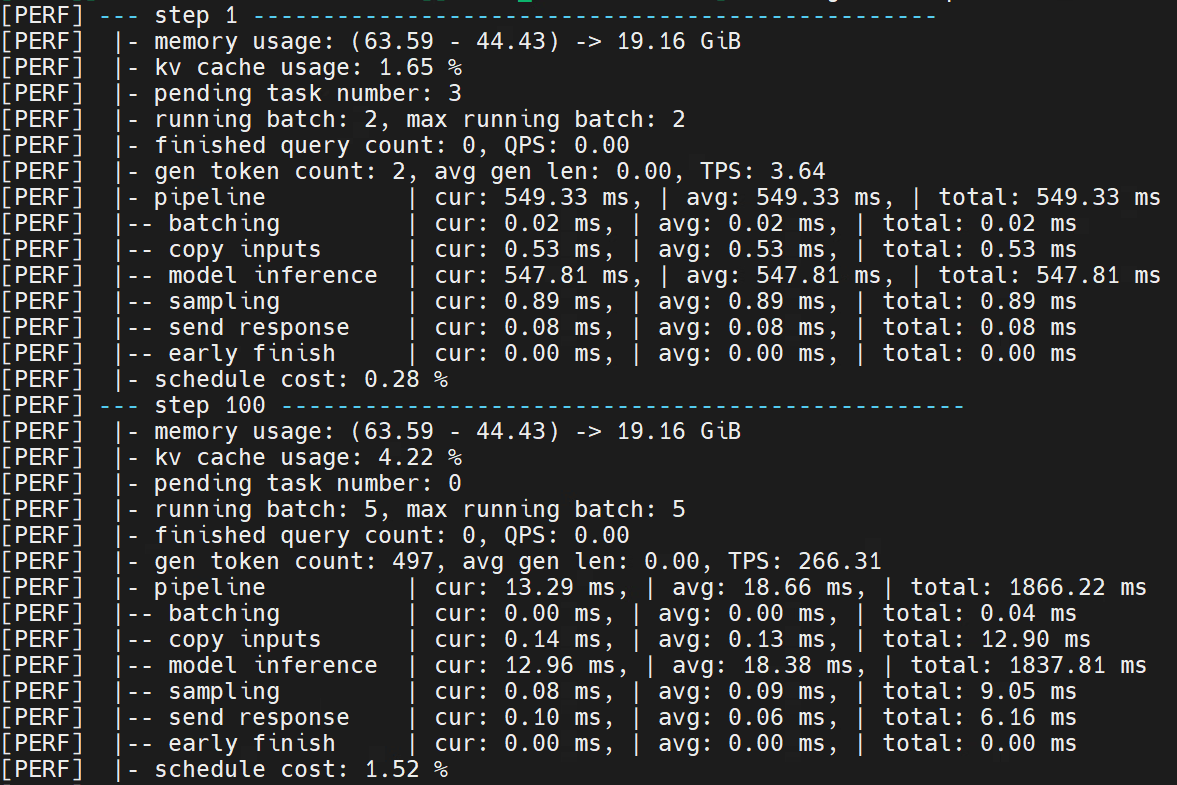Select the "kv cache usage: 4.22 %" line
Image resolution: width=1177 pixels, height=785 pixels.
tap(307, 458)
